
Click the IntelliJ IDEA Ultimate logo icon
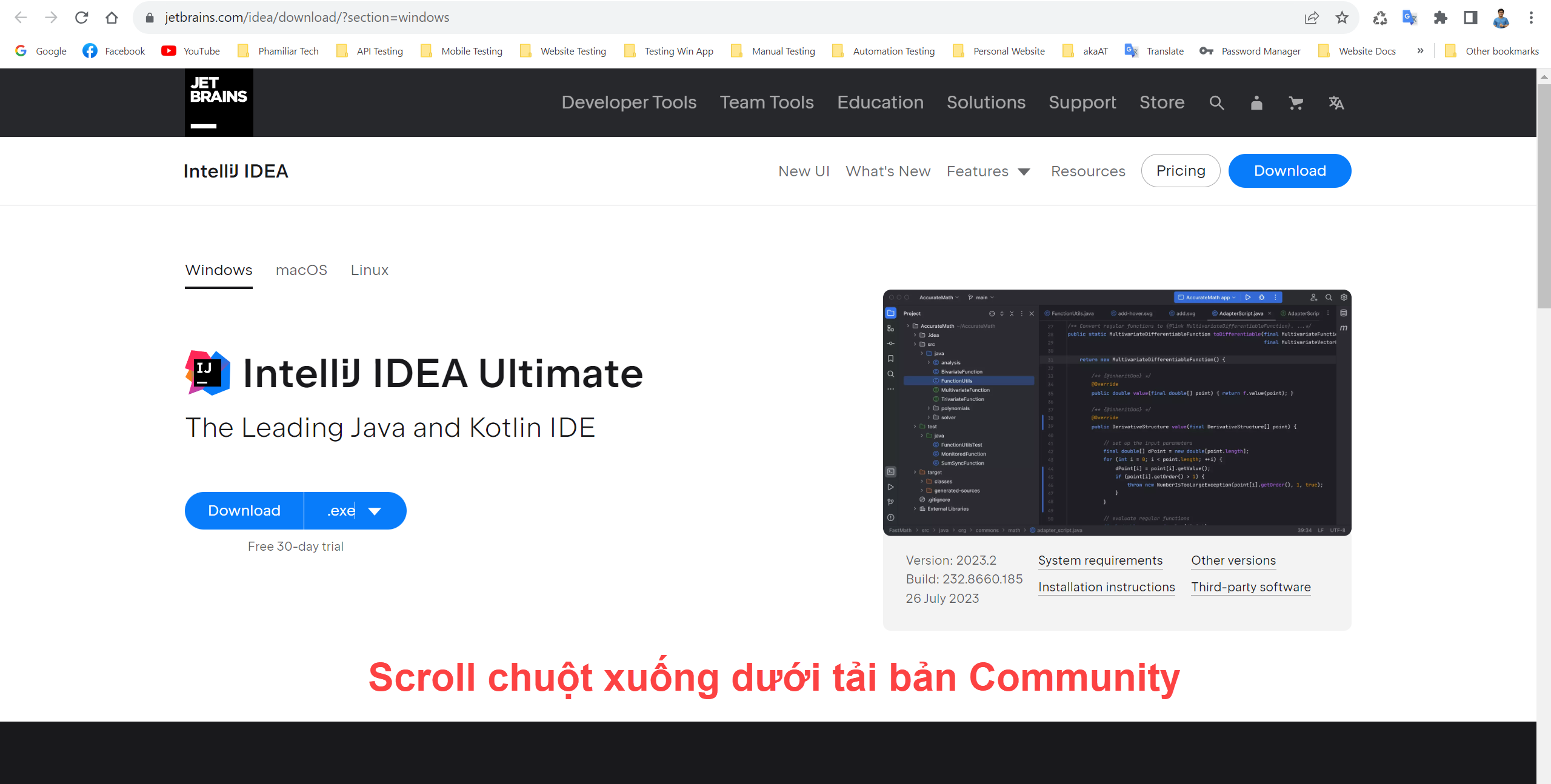point(208,373)
